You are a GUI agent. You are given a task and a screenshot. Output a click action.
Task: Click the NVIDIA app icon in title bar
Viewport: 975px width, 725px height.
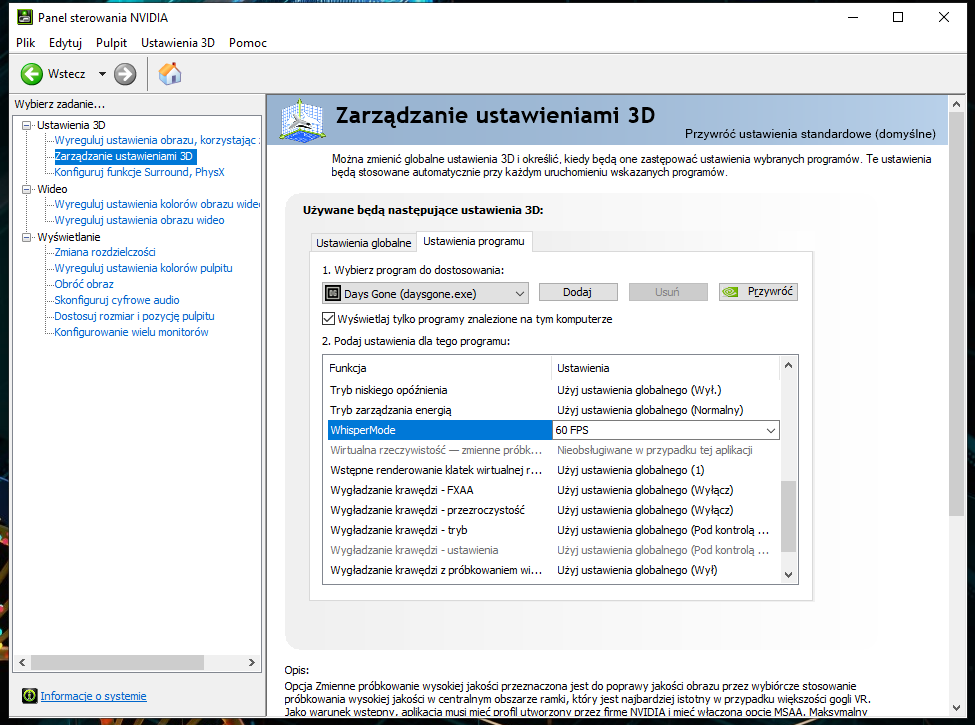24,17
